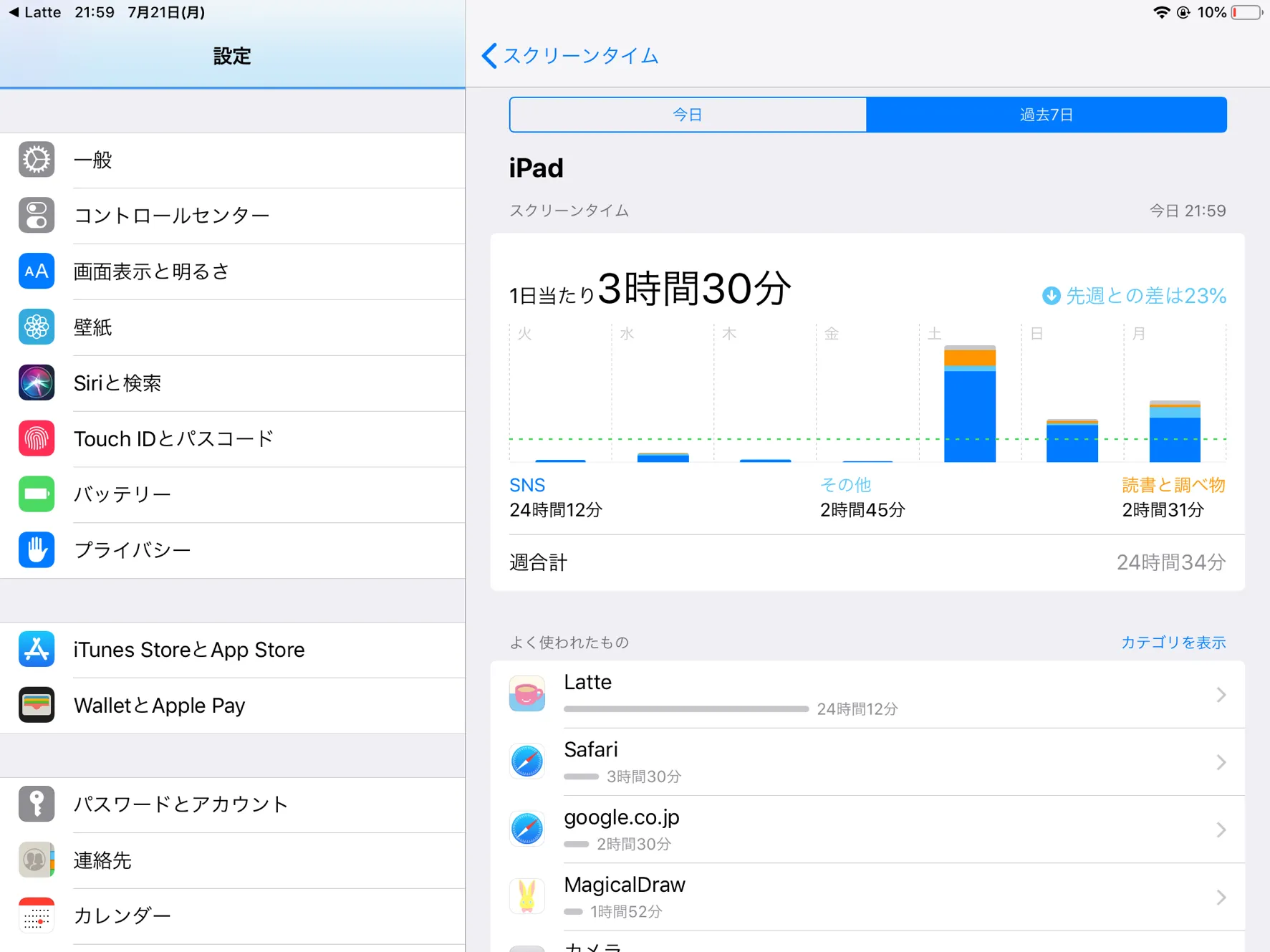
Task: Tap Sunday (日) usage bar in chart
Action: click(1072, 441)
